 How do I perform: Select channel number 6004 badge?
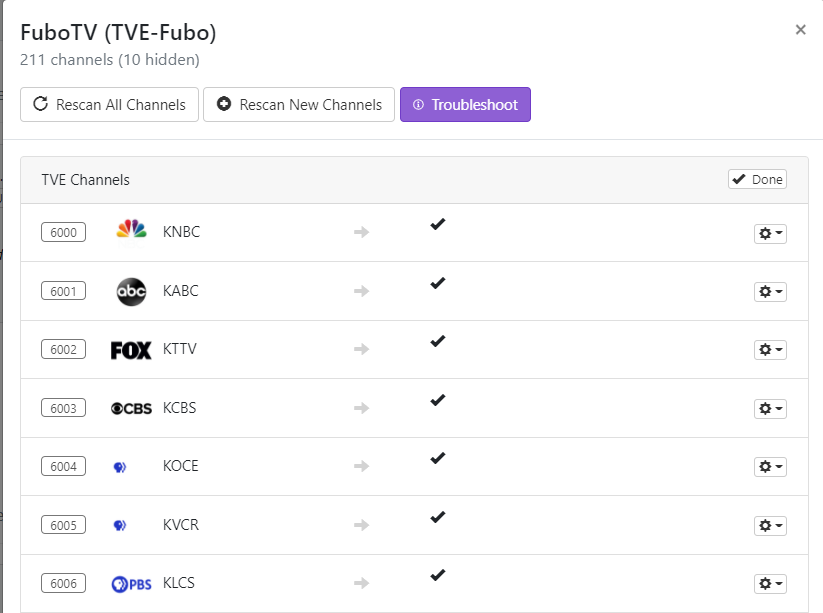(63, 467)
